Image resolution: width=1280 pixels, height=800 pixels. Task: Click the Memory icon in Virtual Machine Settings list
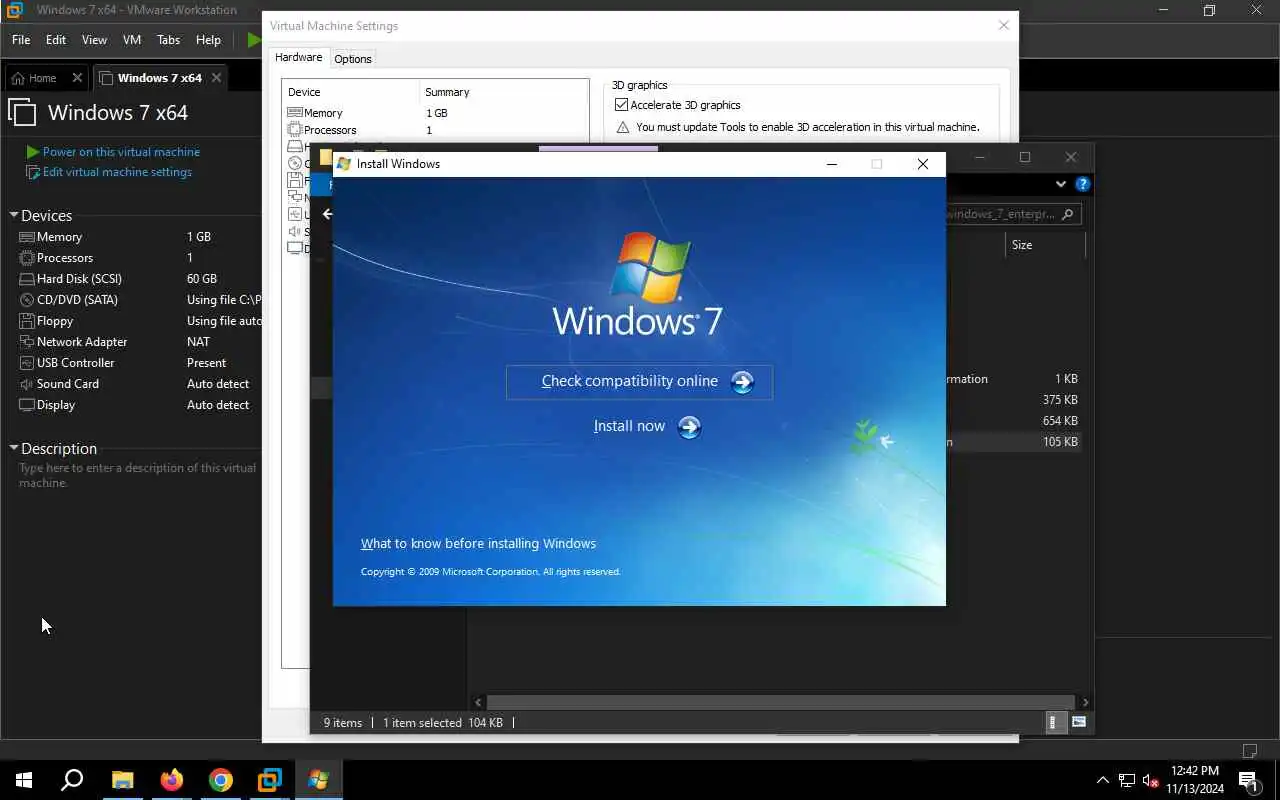(x=294, y=113)
